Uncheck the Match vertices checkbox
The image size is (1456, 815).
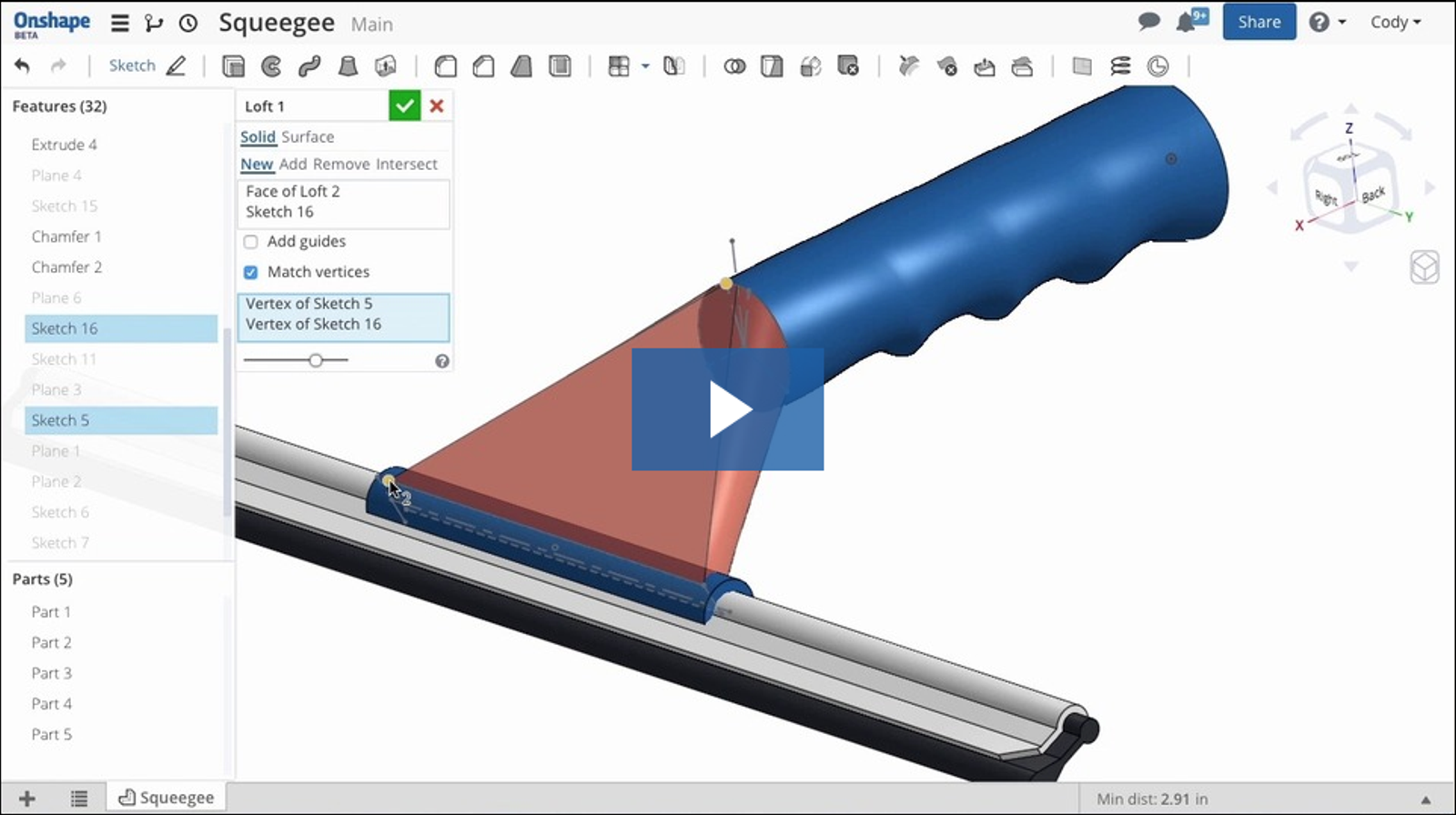point(251,272)
